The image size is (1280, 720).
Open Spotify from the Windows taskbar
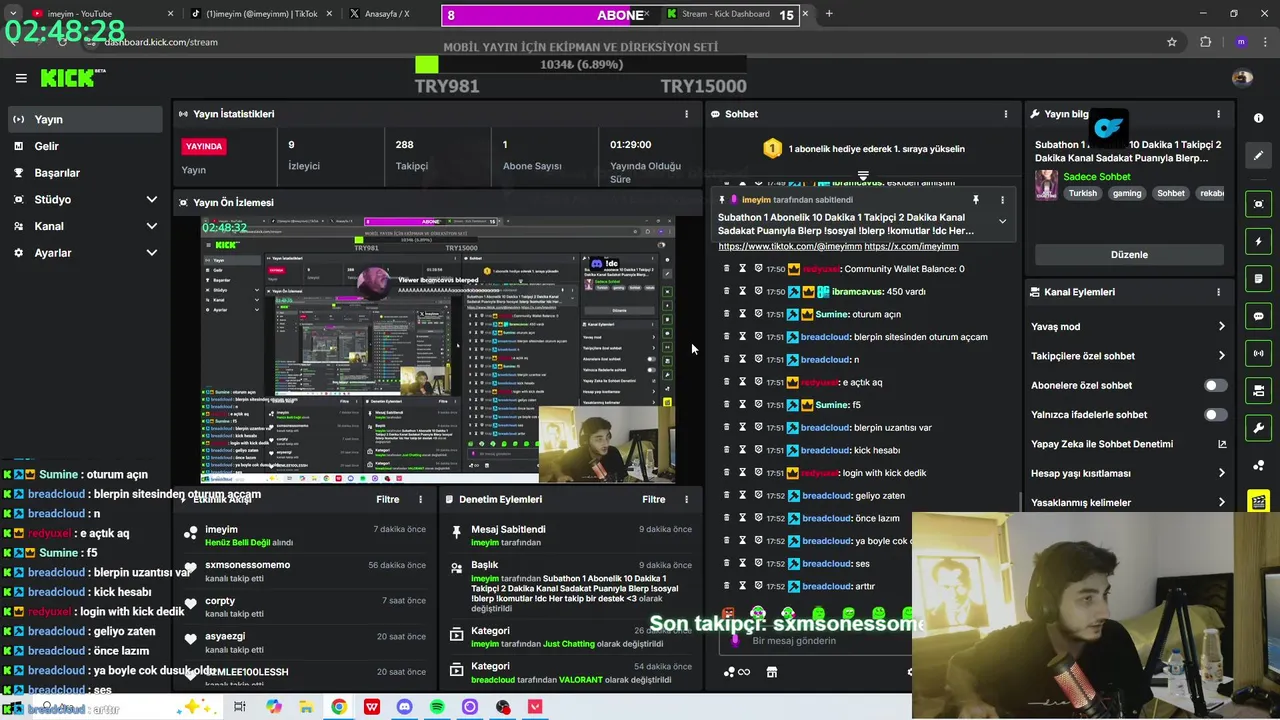[x=437, y=707]
